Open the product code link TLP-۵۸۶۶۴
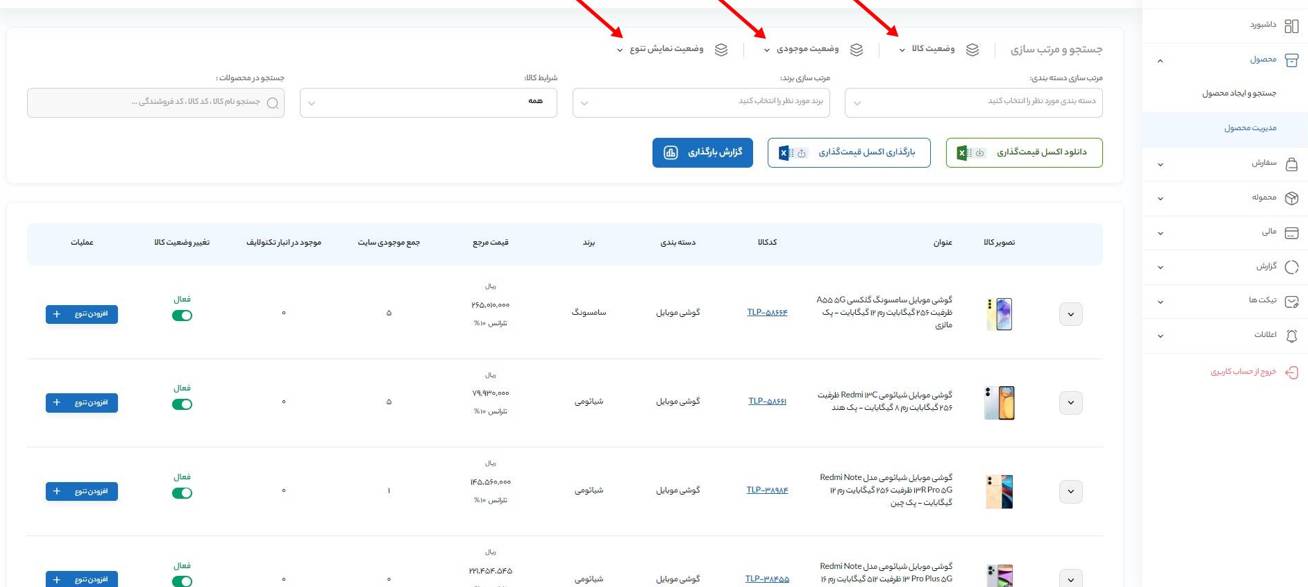Image resolution: width=1308 pixels, height=587 pixels. (x=767, y=313)
